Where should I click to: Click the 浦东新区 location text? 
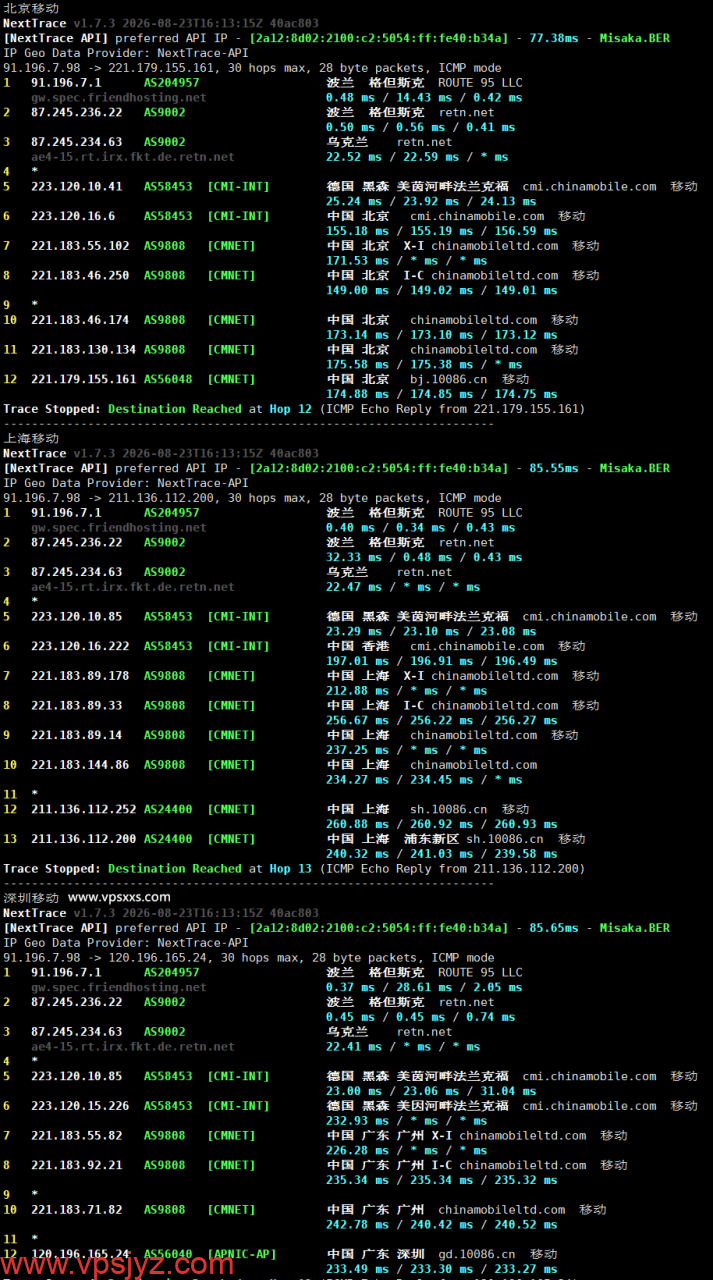tap(432, 839)
